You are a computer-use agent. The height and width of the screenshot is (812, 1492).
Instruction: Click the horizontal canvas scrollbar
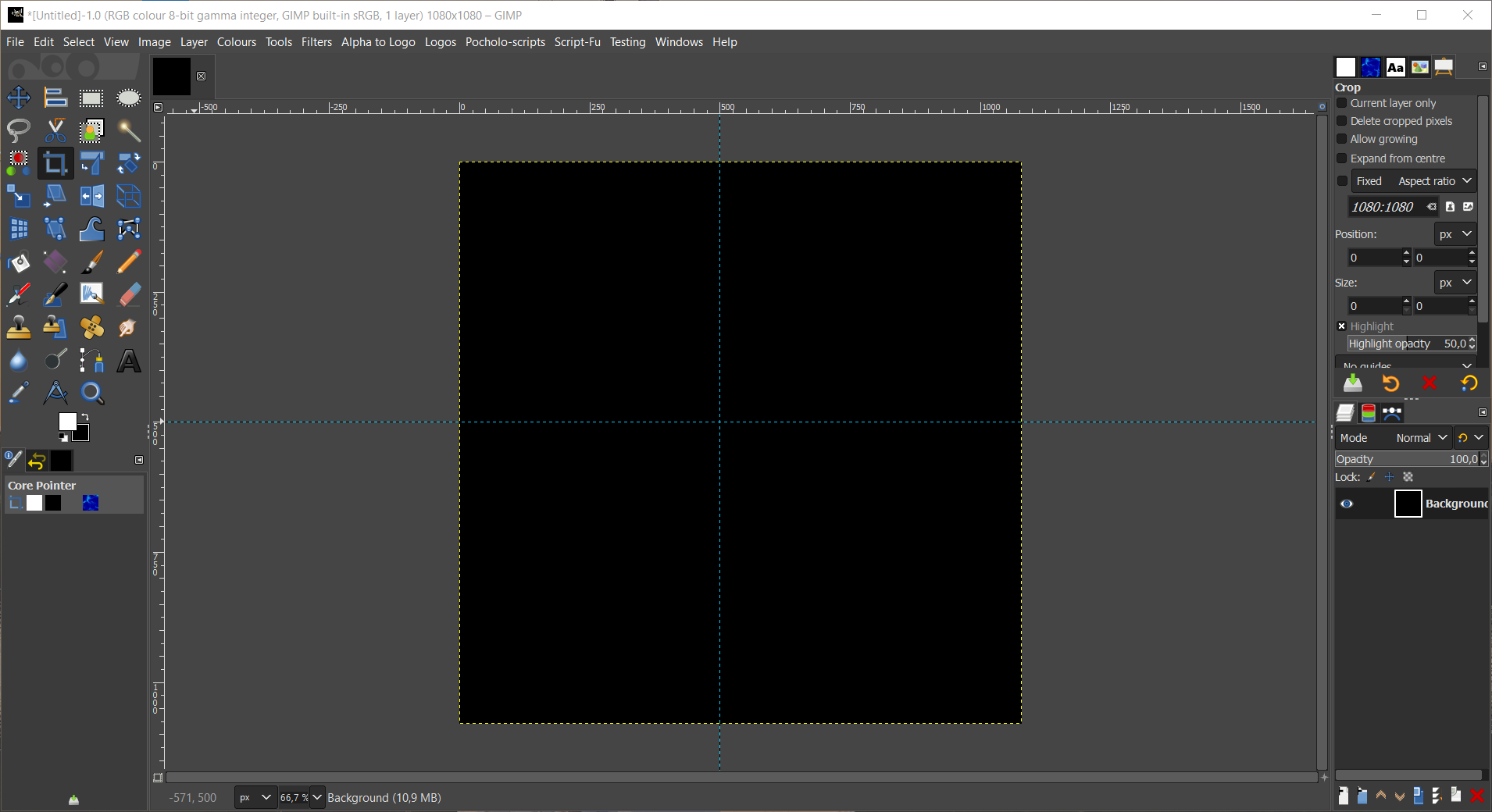(x=741, y=778)
